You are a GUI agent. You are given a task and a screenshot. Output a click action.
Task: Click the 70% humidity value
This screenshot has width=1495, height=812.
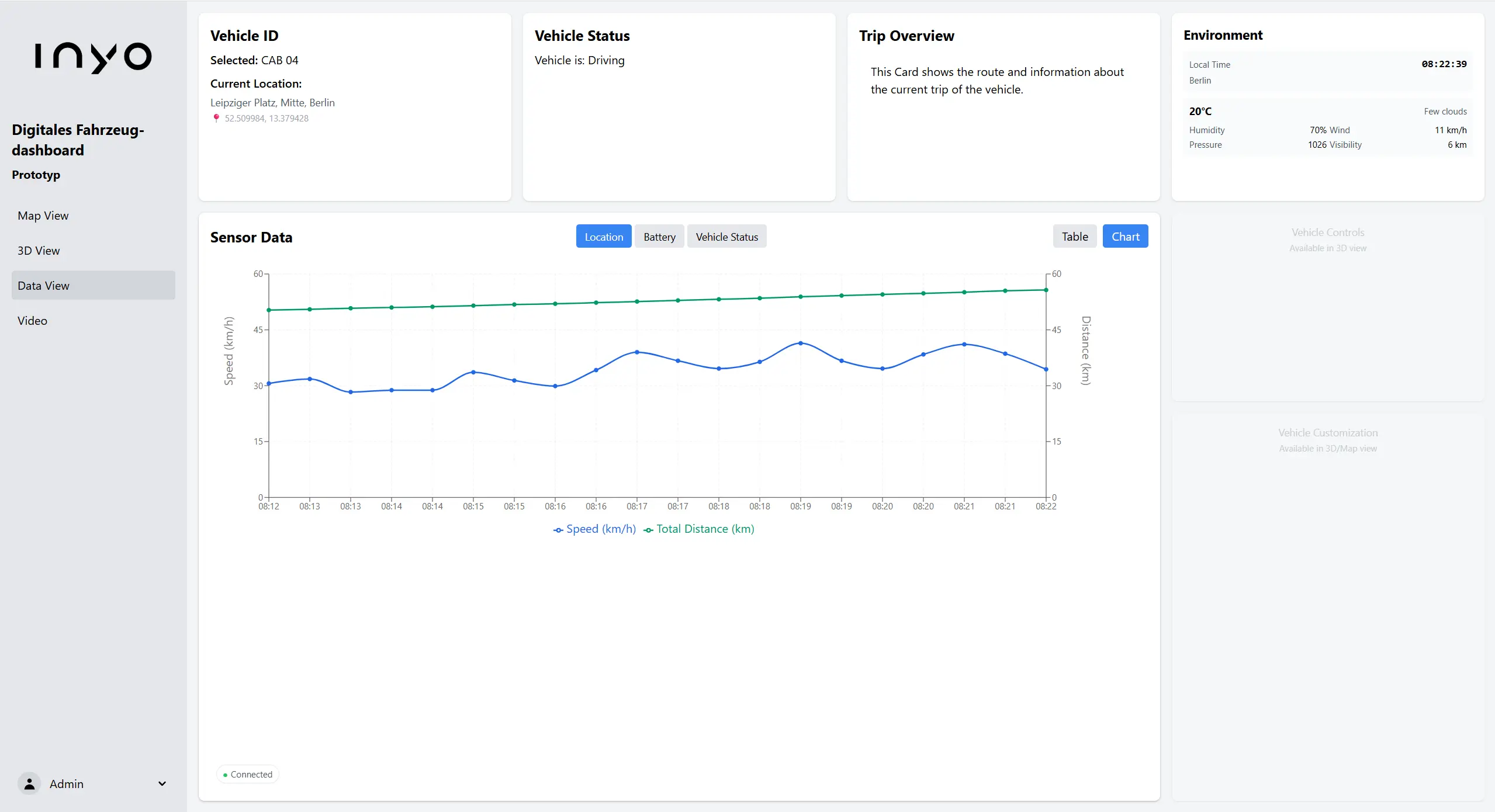1318,130
